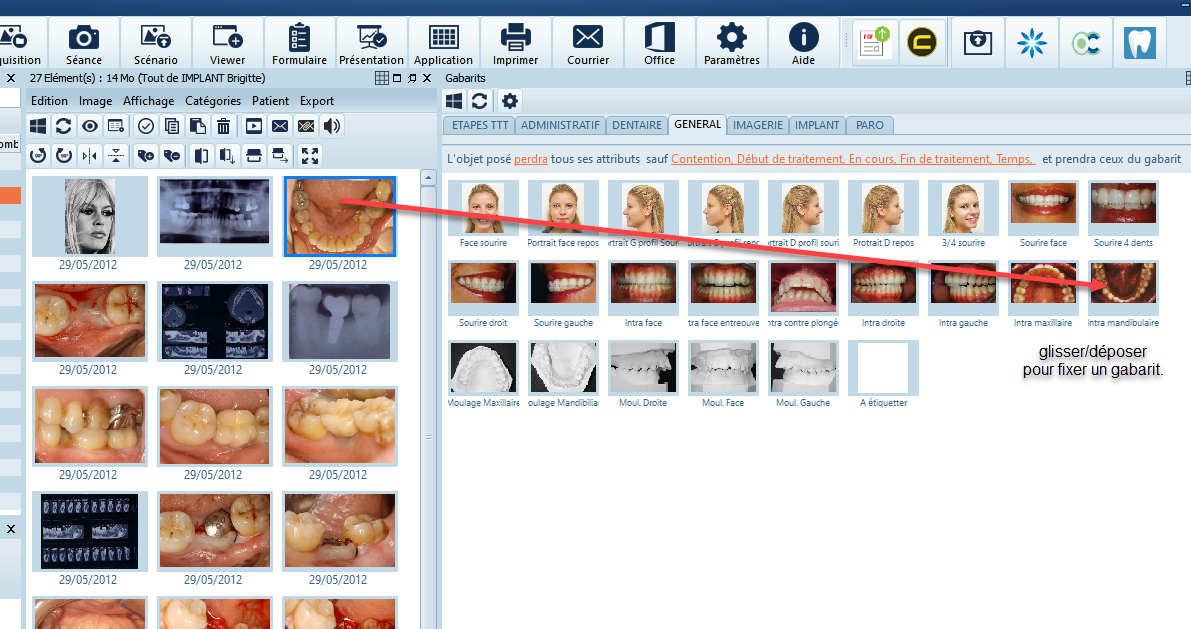The image size is (1191, 629).
Task: Switch to the DENTAIRE tab
Action: (x=637, y=125)
